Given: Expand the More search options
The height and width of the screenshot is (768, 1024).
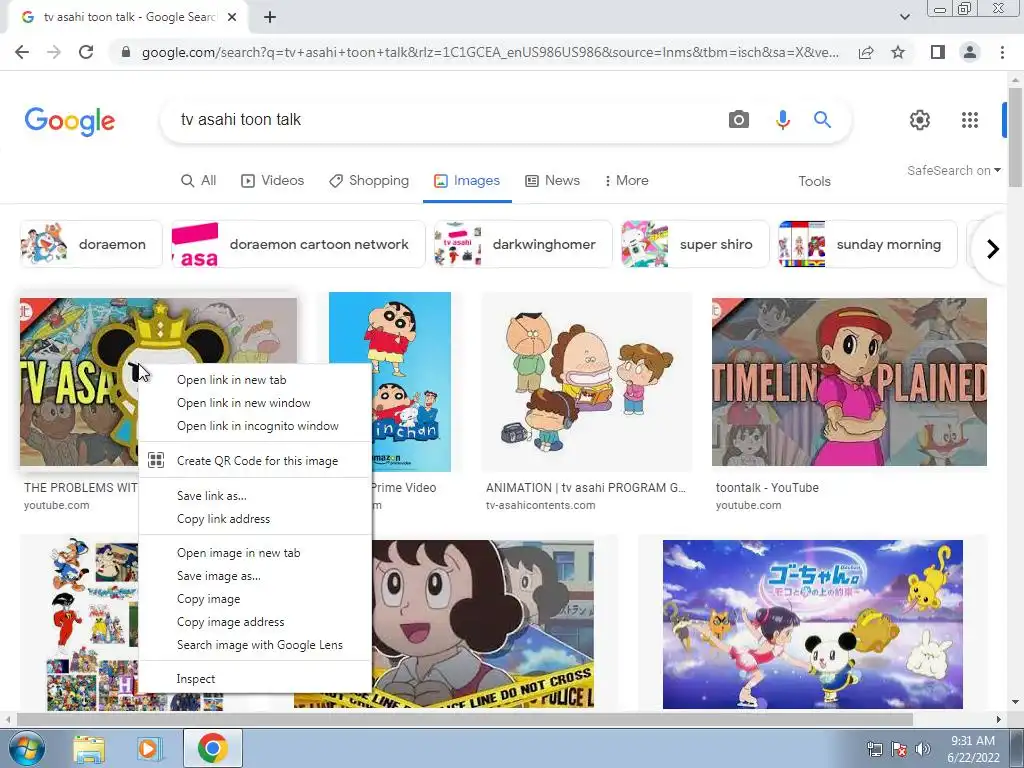Looking at the screenshot, I should [x=626, y=180].
